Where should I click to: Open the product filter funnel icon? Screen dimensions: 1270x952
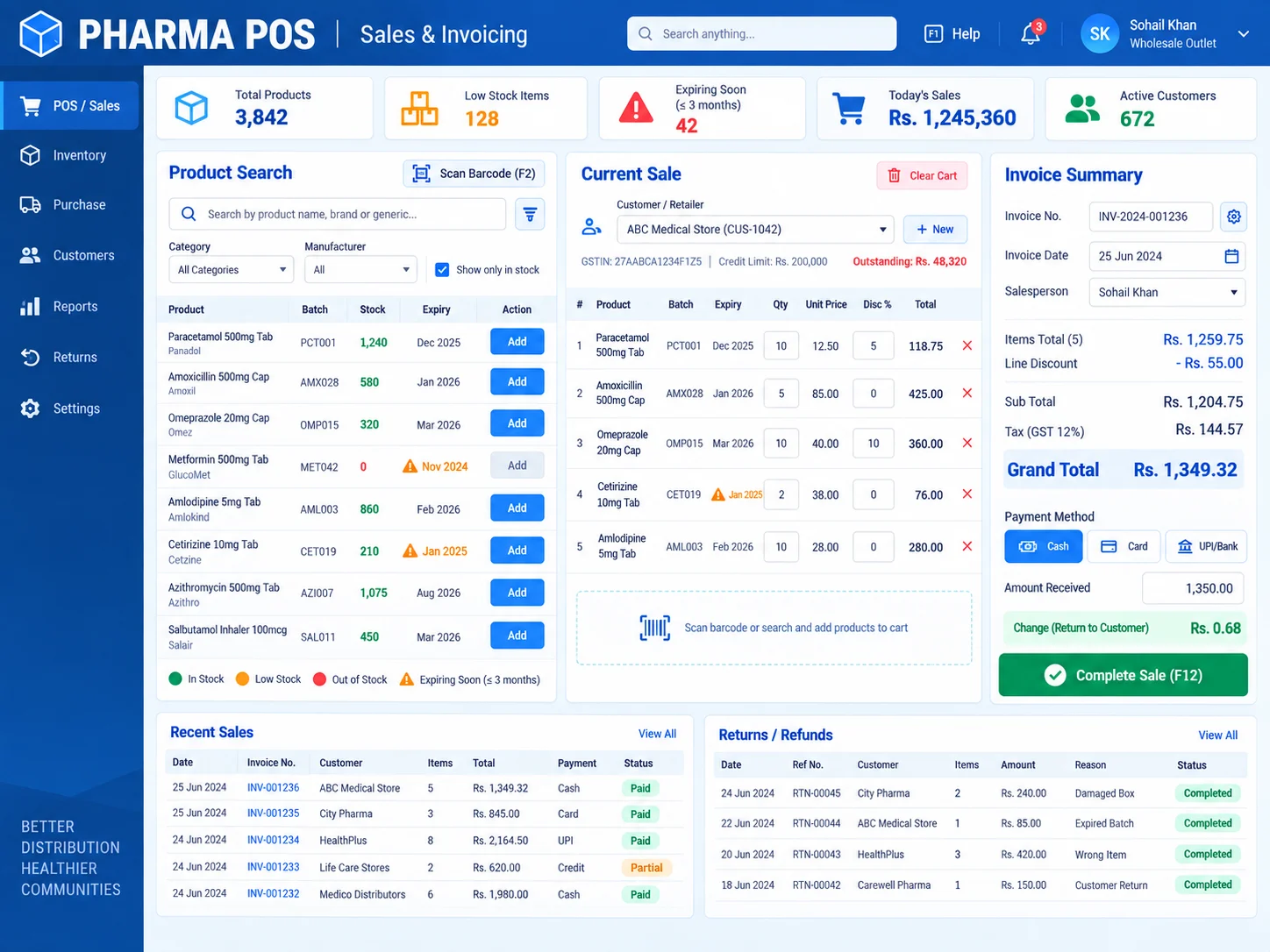530,214
